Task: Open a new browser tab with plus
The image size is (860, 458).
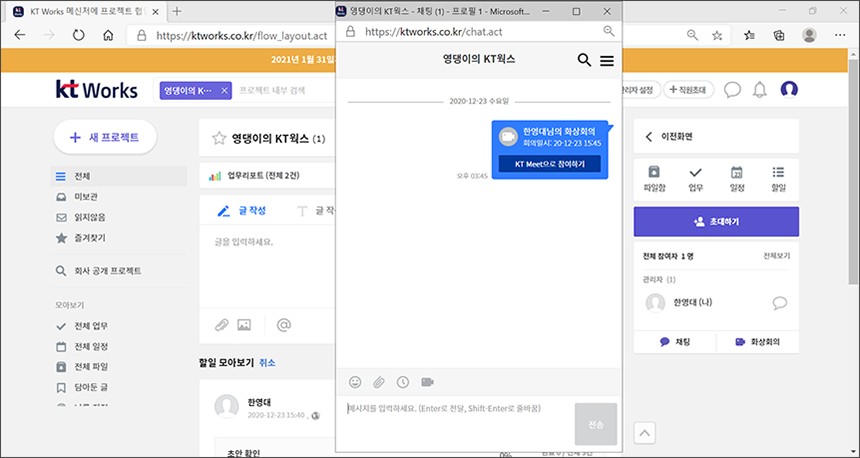Action: point(177,11)
